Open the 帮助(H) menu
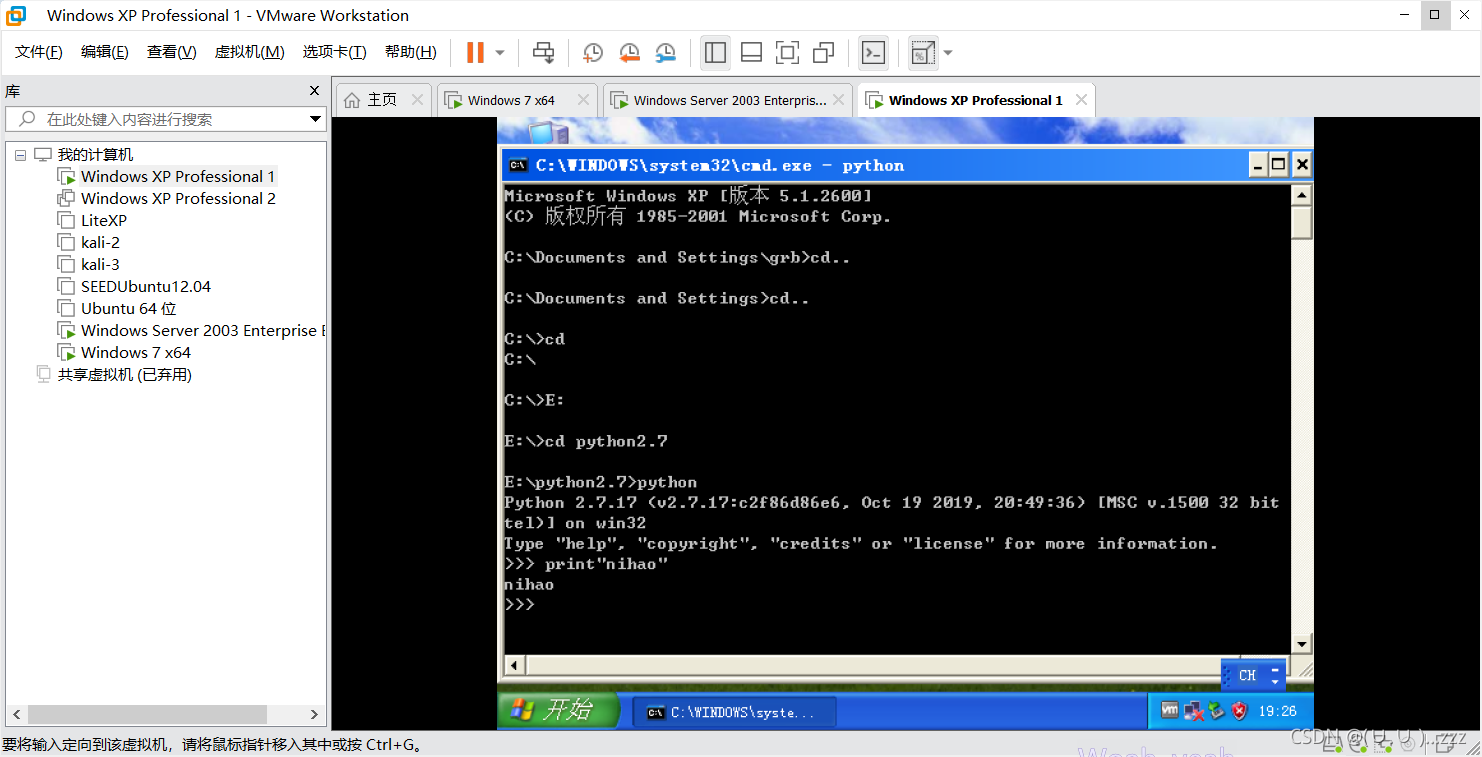Image resolution: width=1482 pixels, height=757 pixels. pyautogui.click(x=411, y=52)
